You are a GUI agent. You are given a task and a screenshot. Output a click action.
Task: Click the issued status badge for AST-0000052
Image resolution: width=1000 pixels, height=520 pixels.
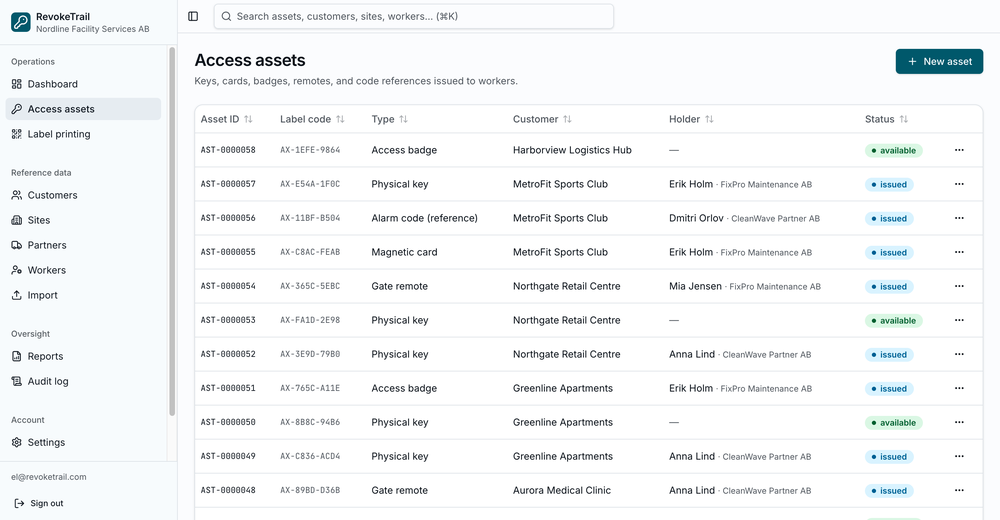(889, 354)
